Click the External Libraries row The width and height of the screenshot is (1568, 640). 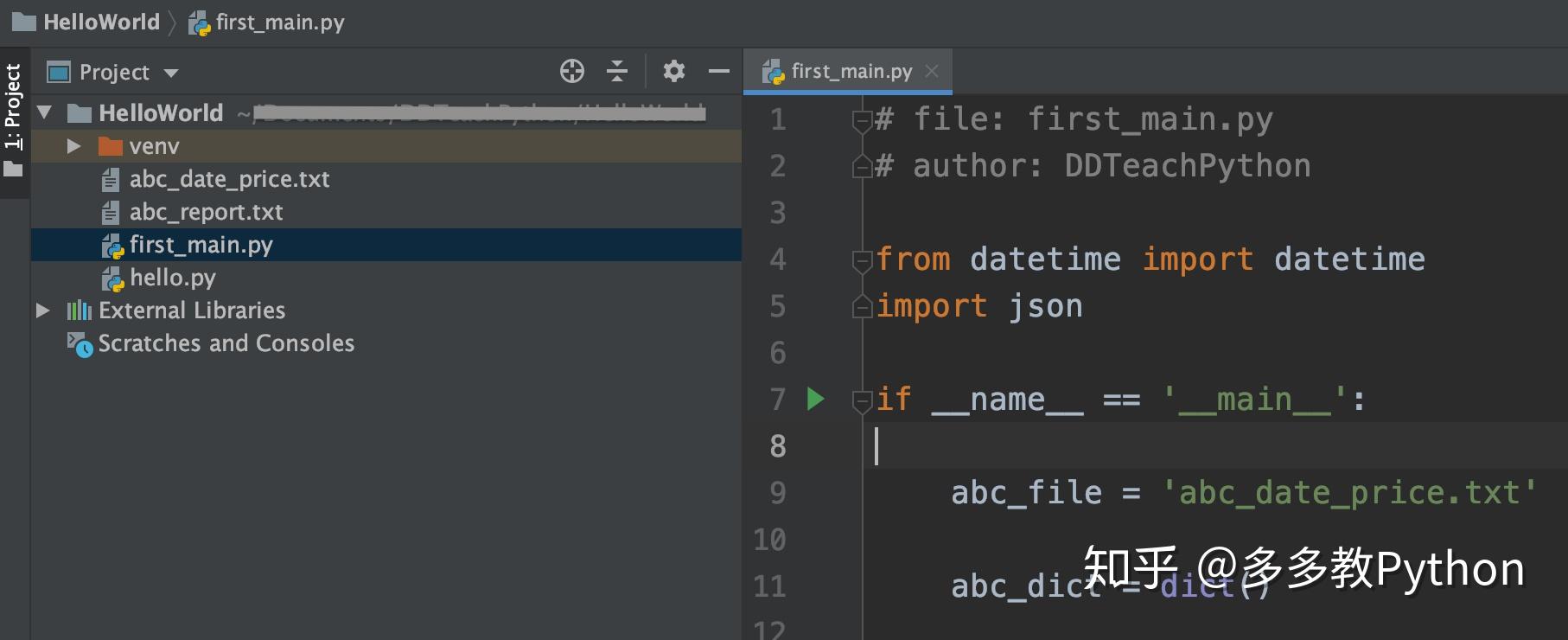pyautogui.click(x=386, y=310)
